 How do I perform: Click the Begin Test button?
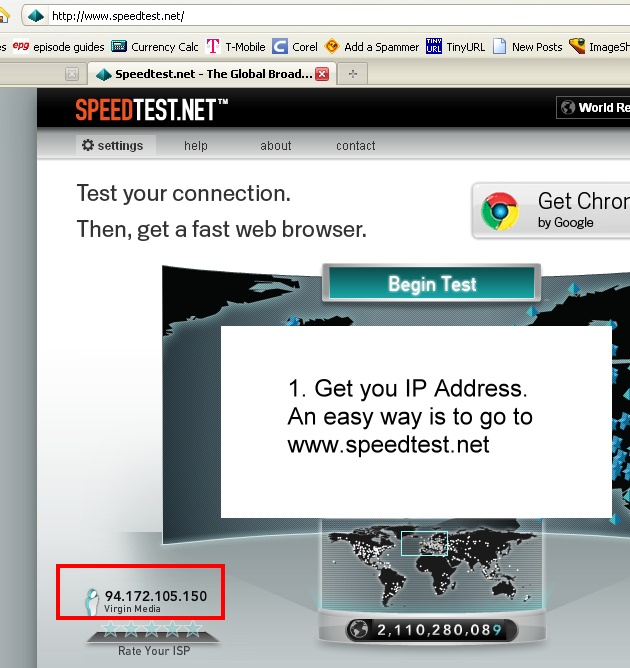tap(432, 283)
